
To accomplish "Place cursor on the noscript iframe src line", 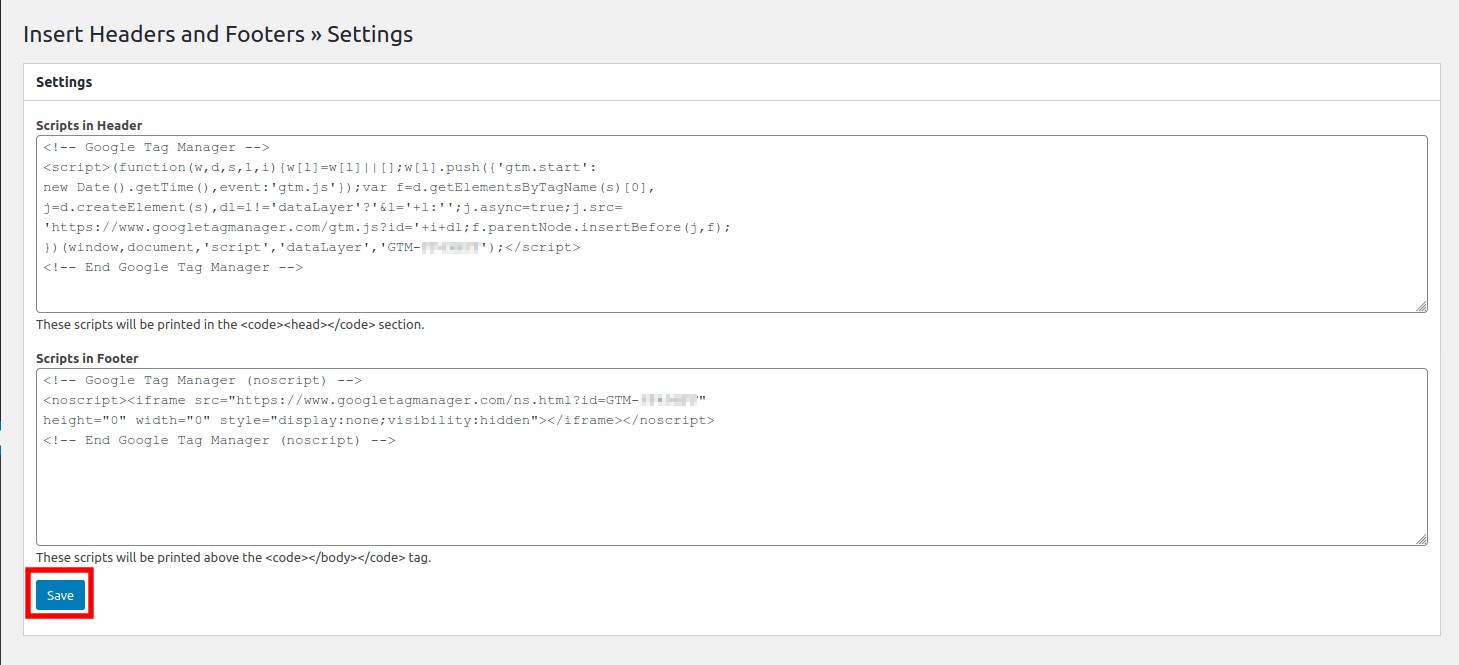I will click(375, 400).
